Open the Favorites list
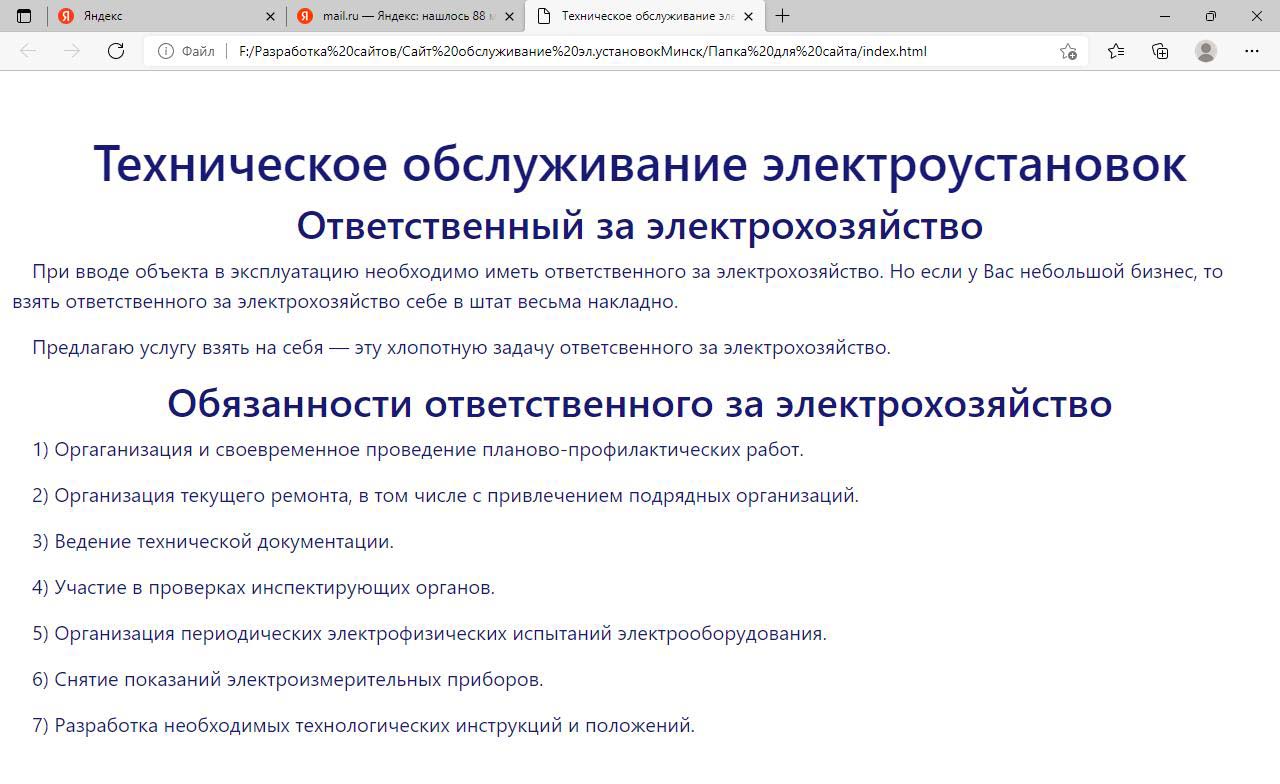Image resolution: width=1280 pixels, height=784 pixels. [x=1116, y=51]
